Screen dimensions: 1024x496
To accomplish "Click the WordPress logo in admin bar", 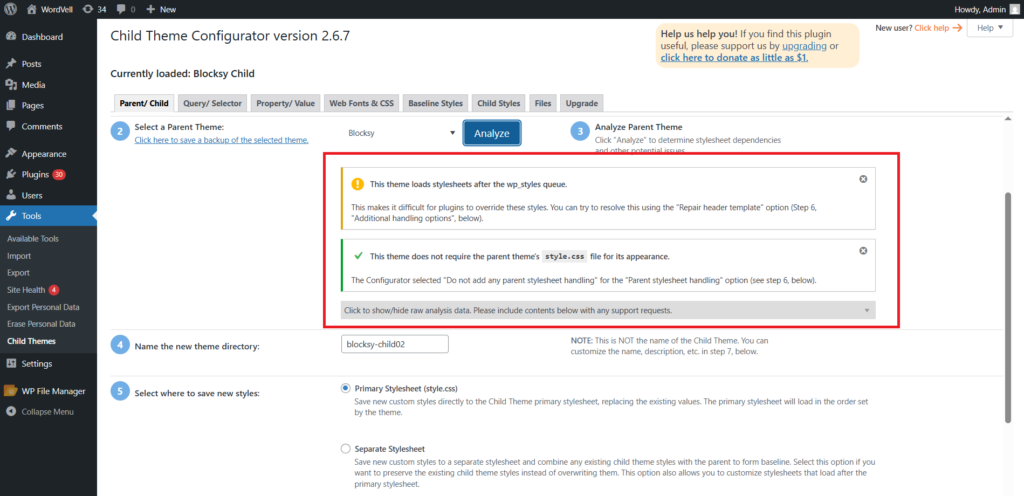I will tap(11, 9).
